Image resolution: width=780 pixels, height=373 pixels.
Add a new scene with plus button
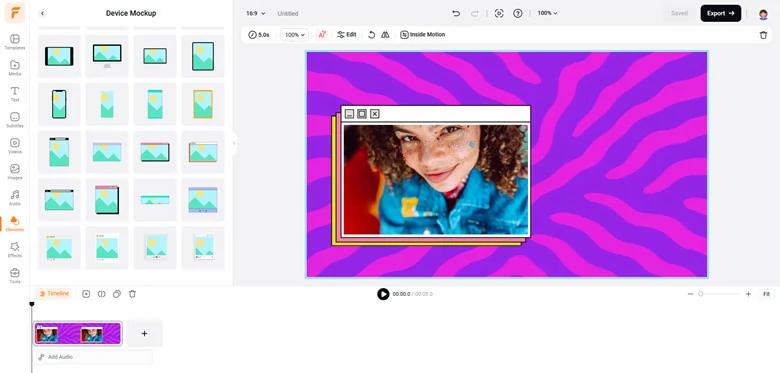coord(144,334)
